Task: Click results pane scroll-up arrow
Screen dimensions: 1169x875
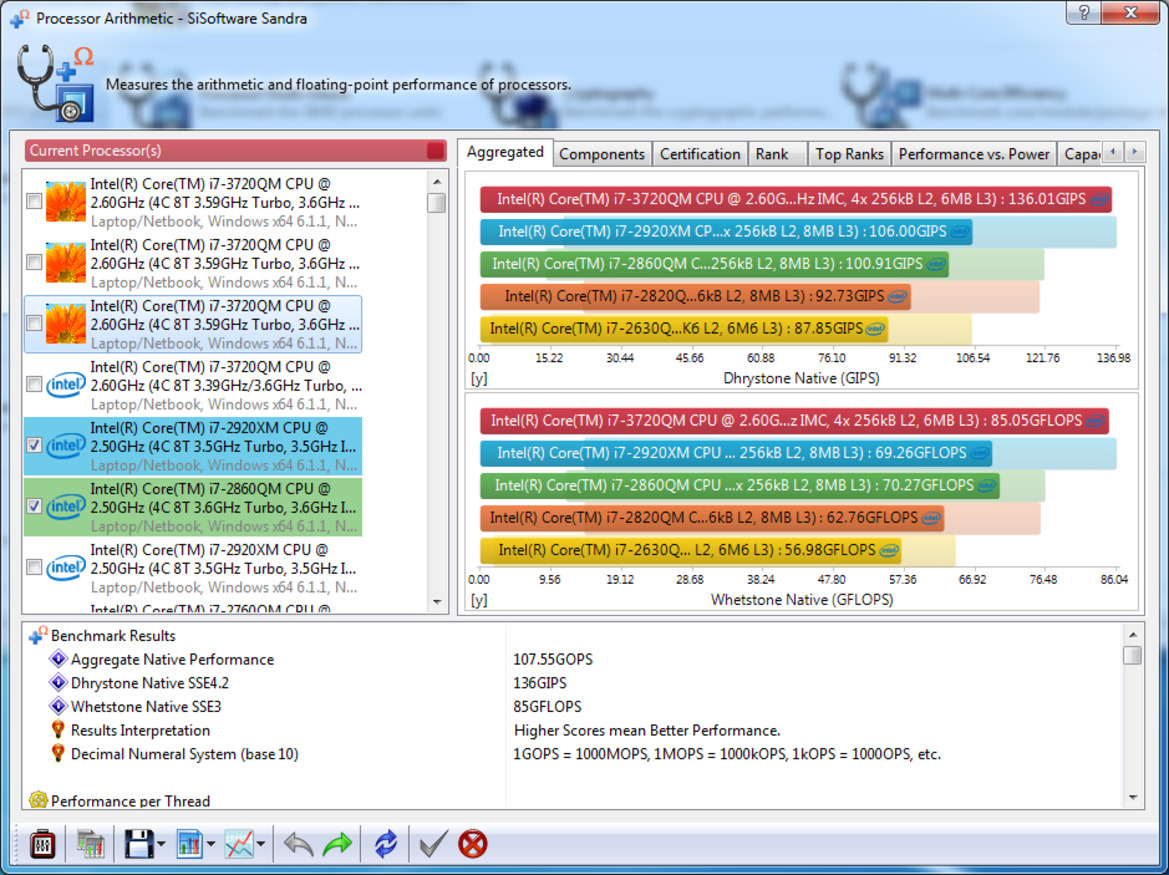Action: [x=1132, y=634]
